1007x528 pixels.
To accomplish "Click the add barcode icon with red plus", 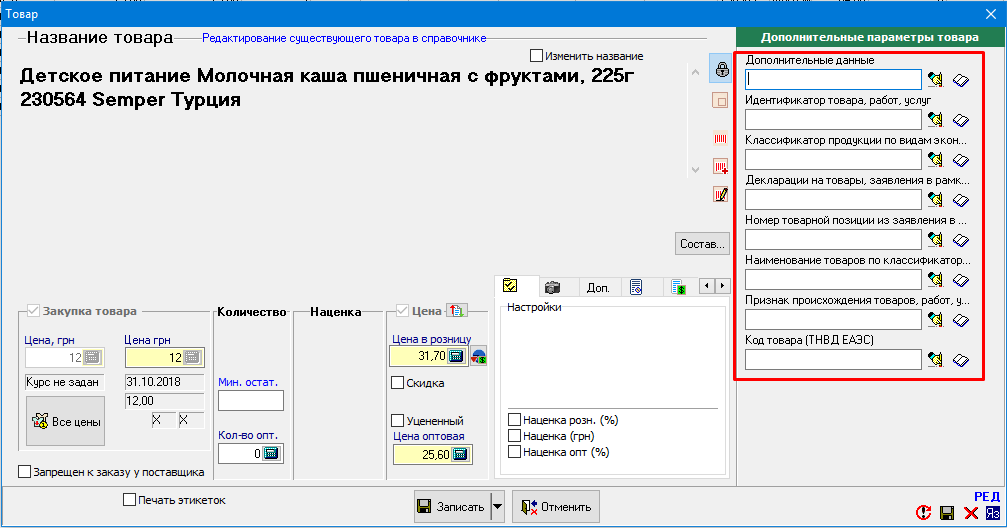I will coord(720,166).
